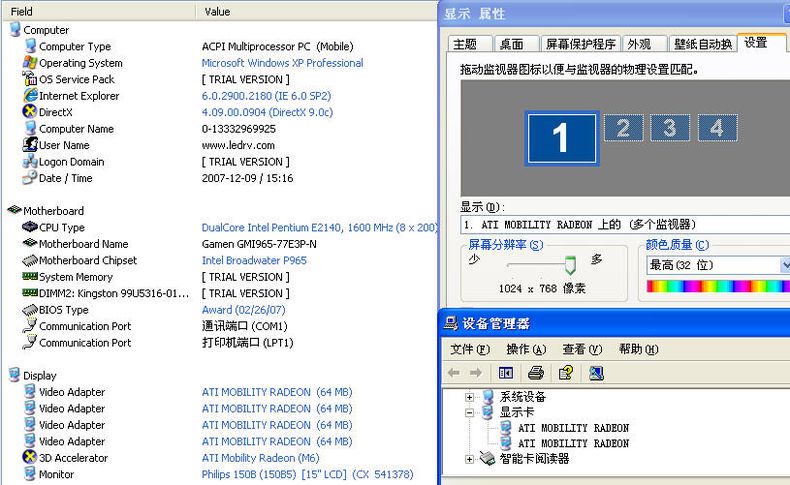This screenshot has width=790, height=485.
Task: Click the DIMM2 Kingston memory icon
Action: [x=30, y=293]
